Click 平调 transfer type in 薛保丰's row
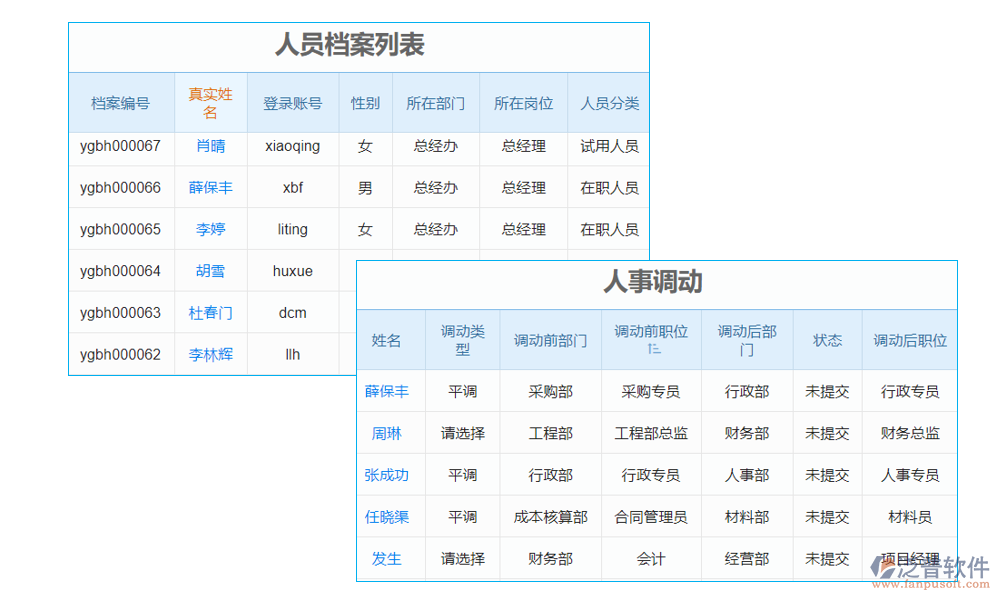This screenshot has width=1000, height=600. point(463,391)
